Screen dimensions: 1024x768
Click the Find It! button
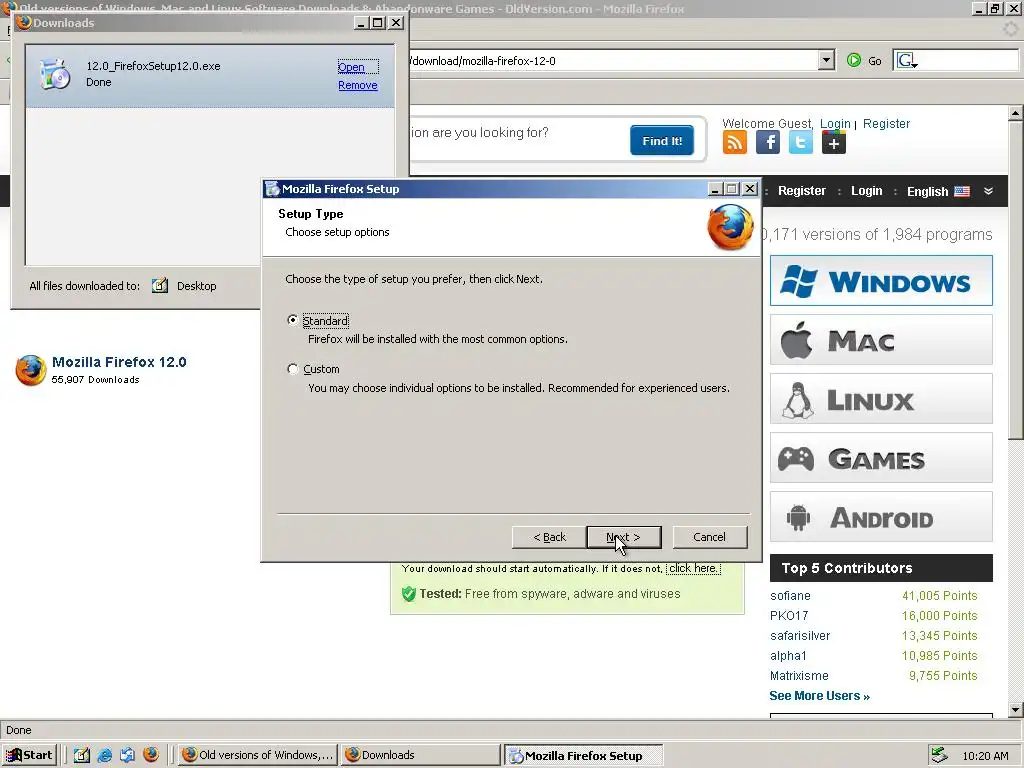662,140
